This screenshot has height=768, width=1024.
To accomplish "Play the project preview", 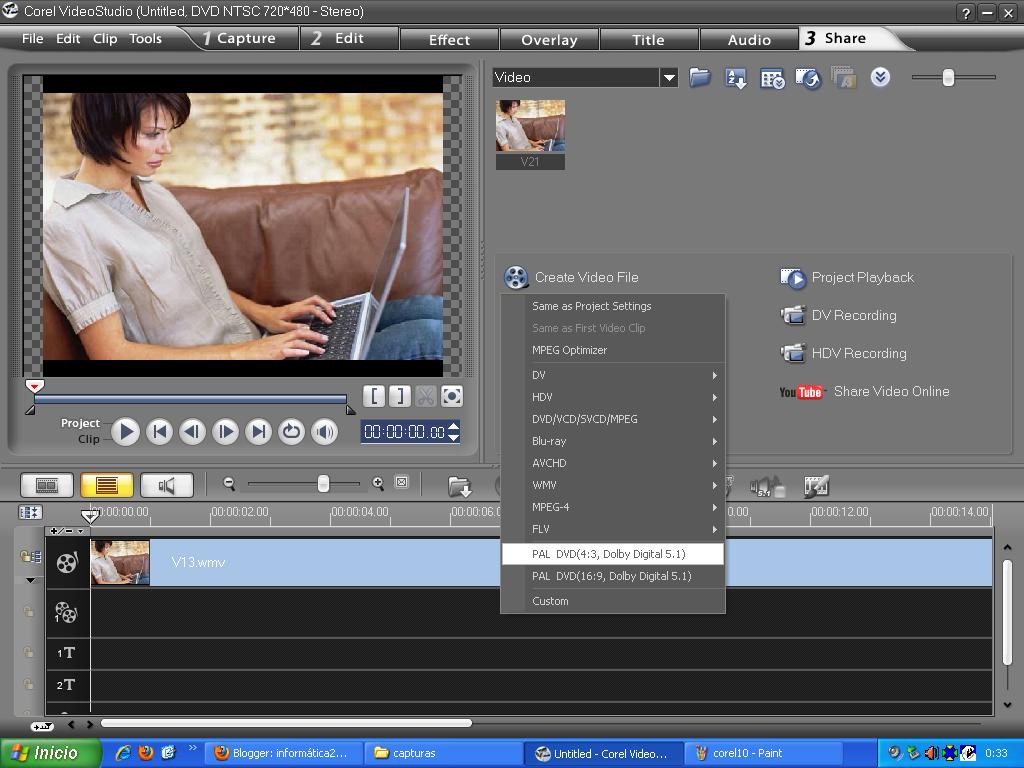I will [125, 432].
